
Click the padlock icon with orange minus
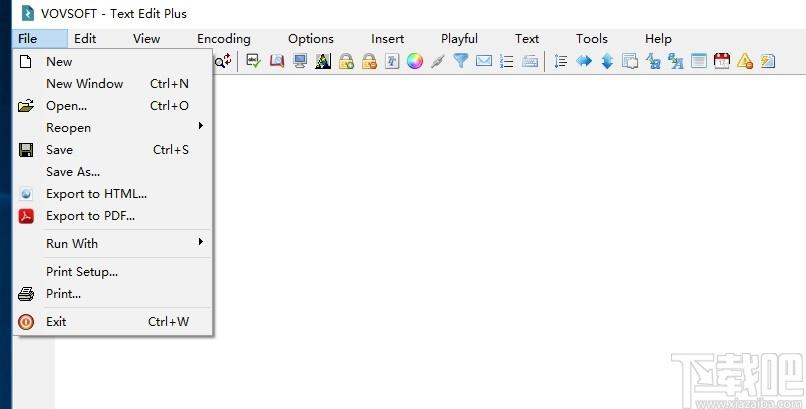tap(369, 61)
